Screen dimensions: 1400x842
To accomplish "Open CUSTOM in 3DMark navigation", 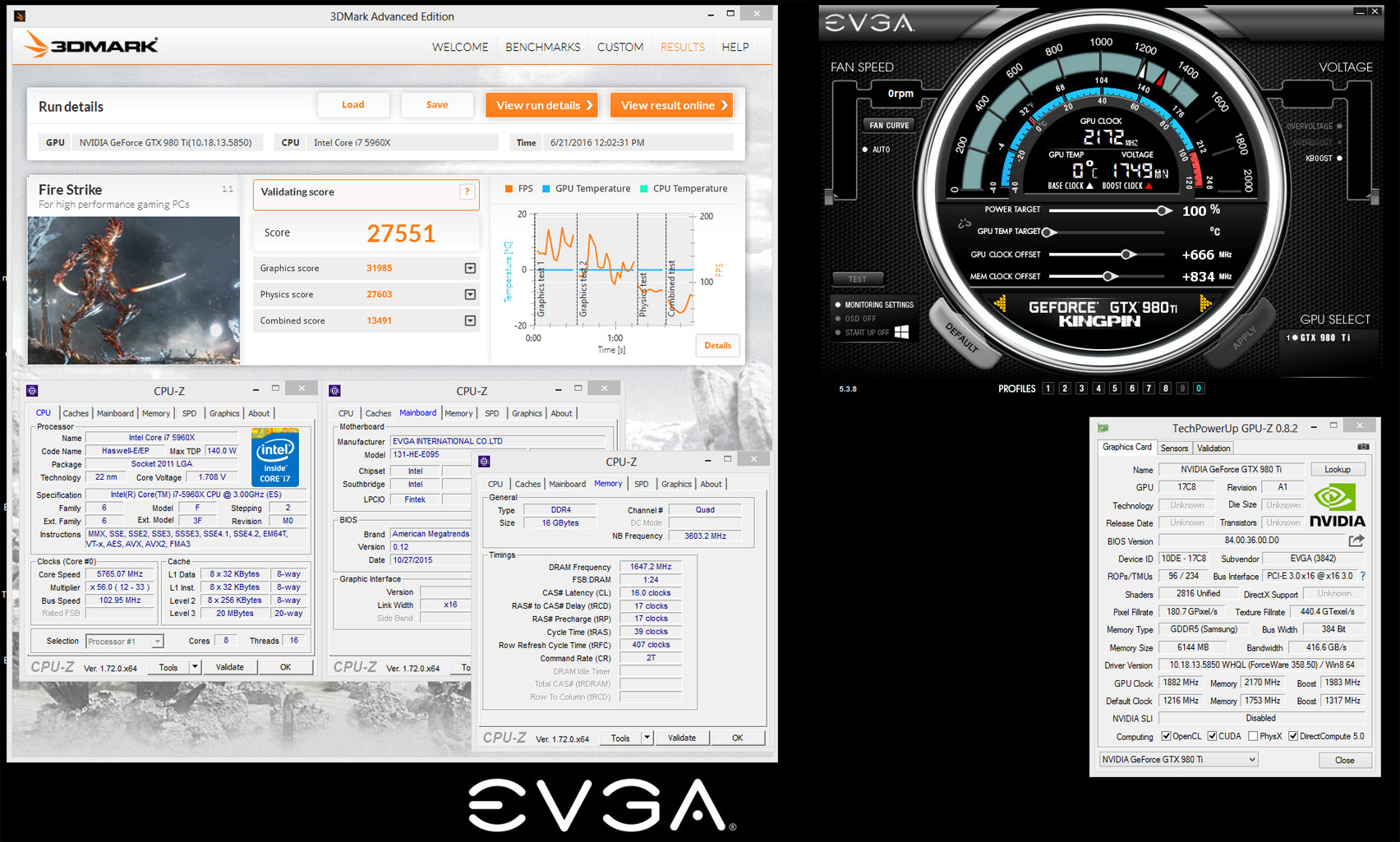I will (x=620, y=47).
